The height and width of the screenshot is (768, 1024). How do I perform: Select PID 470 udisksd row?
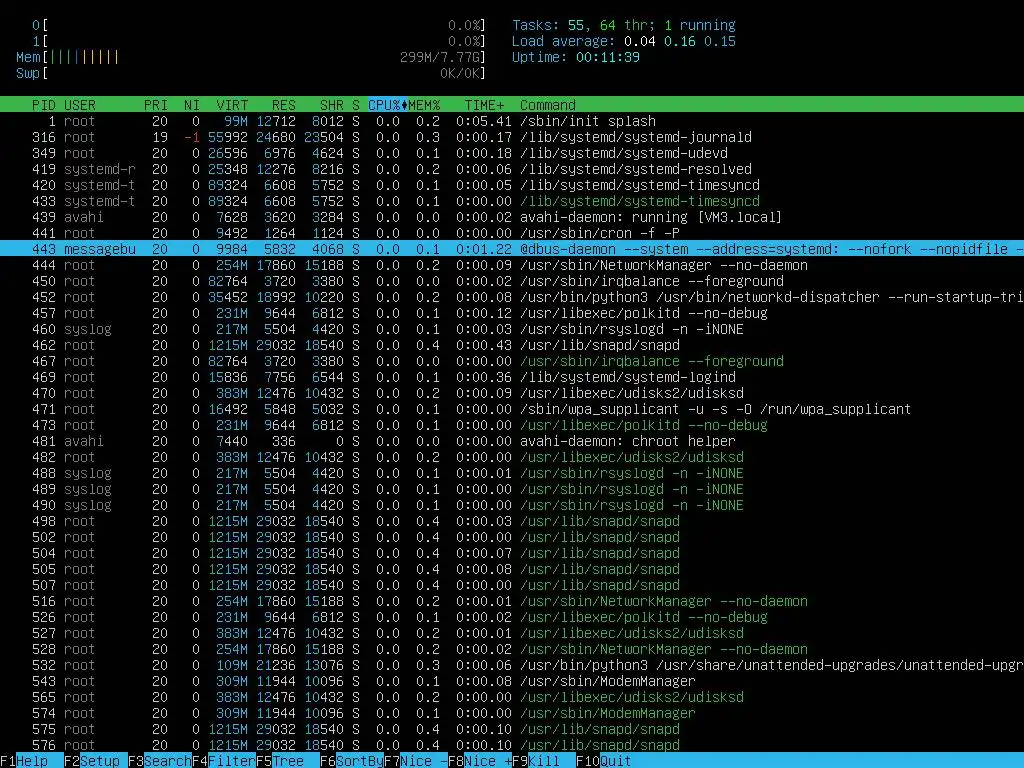point(512,393)
